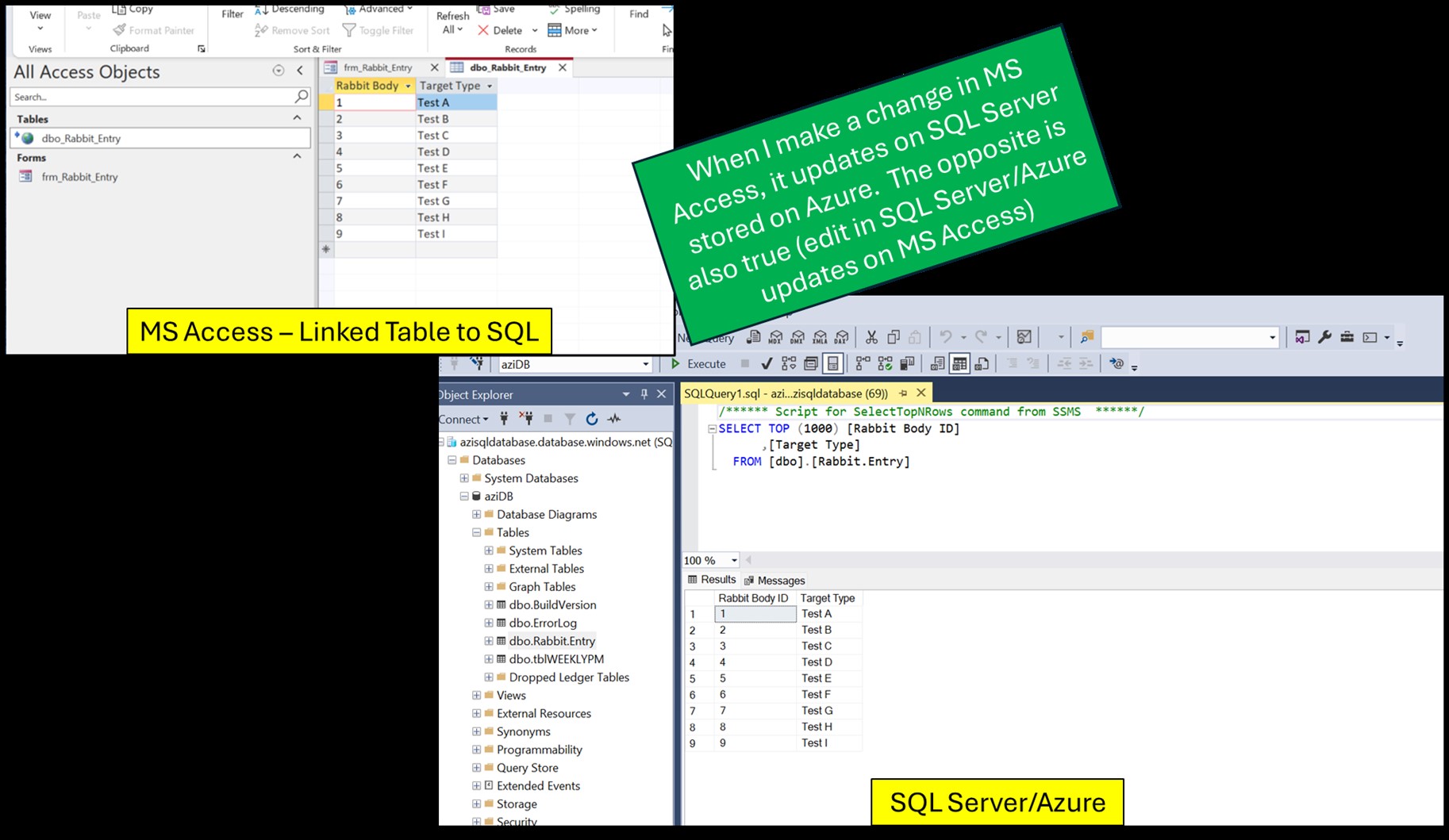Viewport: 1449px width, 840px height.
Task: Click the Results to File icon
Action: (x=982, y=364)
